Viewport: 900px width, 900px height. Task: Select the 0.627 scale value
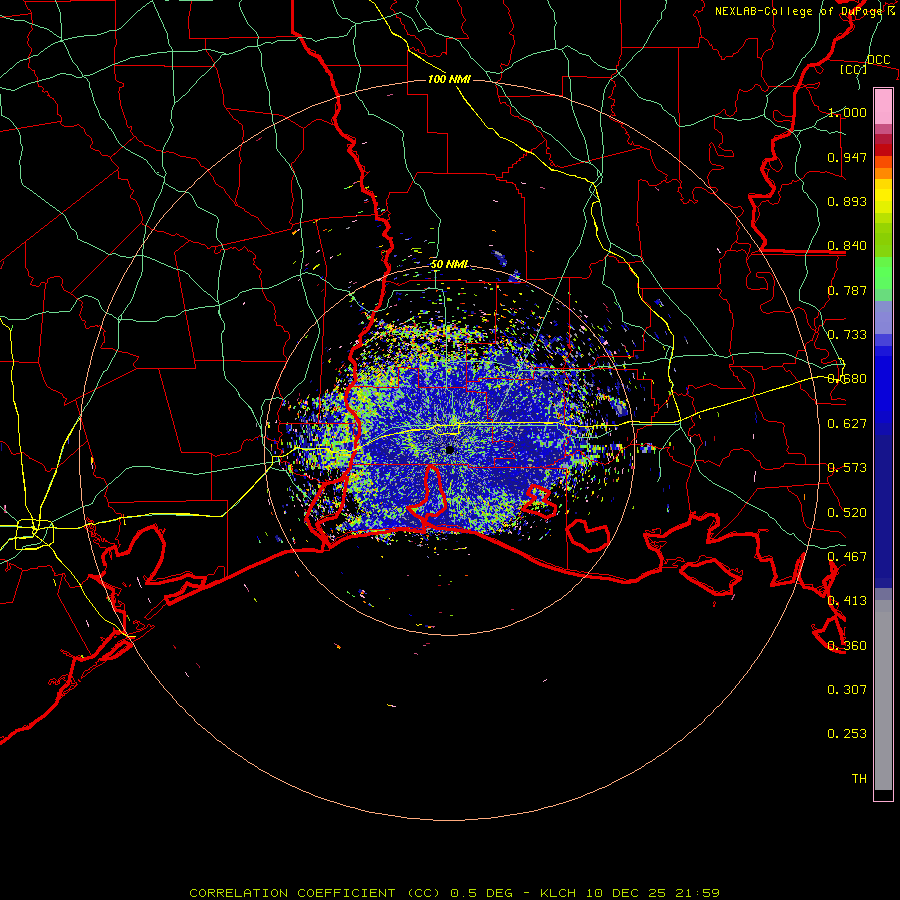pyautogui.click(x=847, y=424)
